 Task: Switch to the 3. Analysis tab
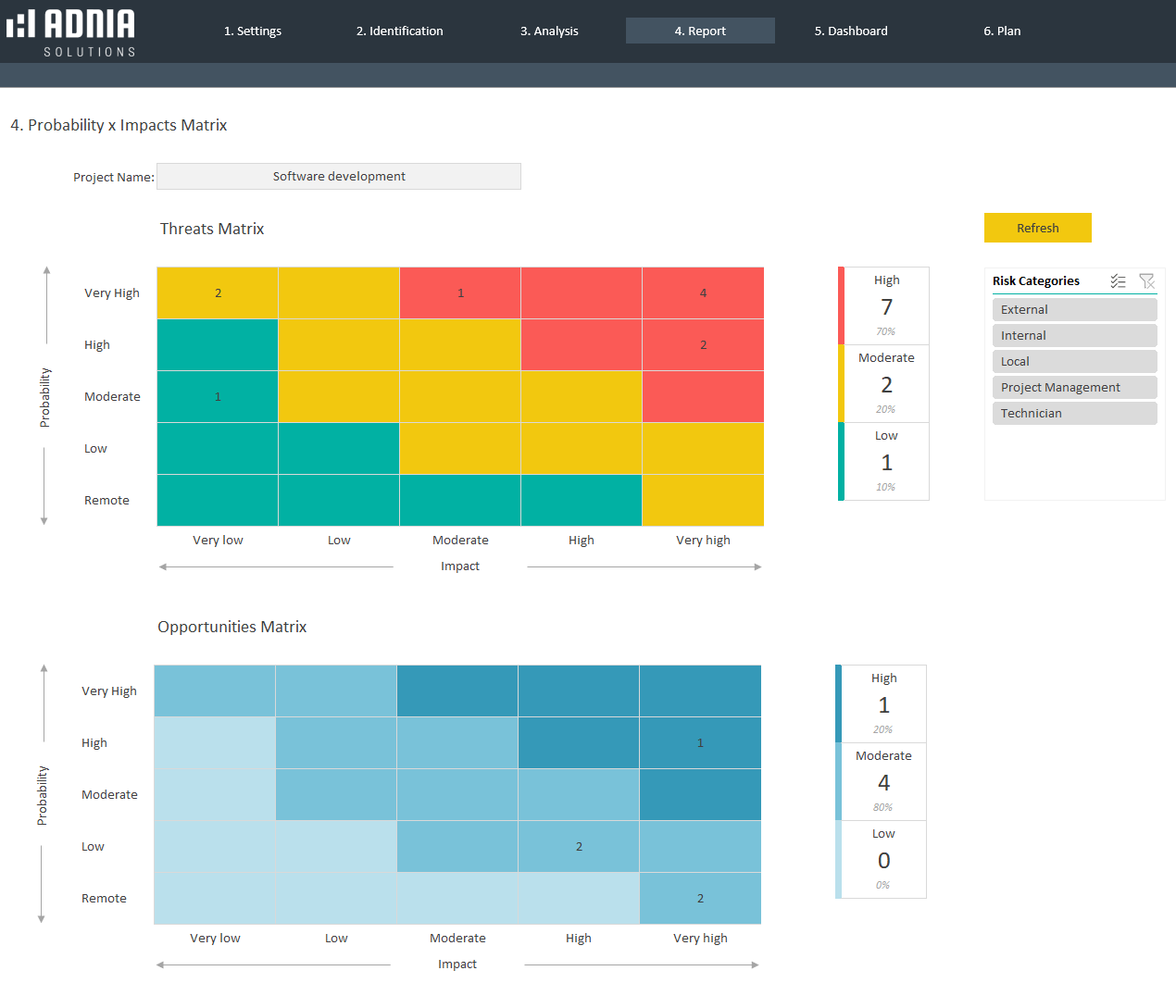(x=549, y=31)
